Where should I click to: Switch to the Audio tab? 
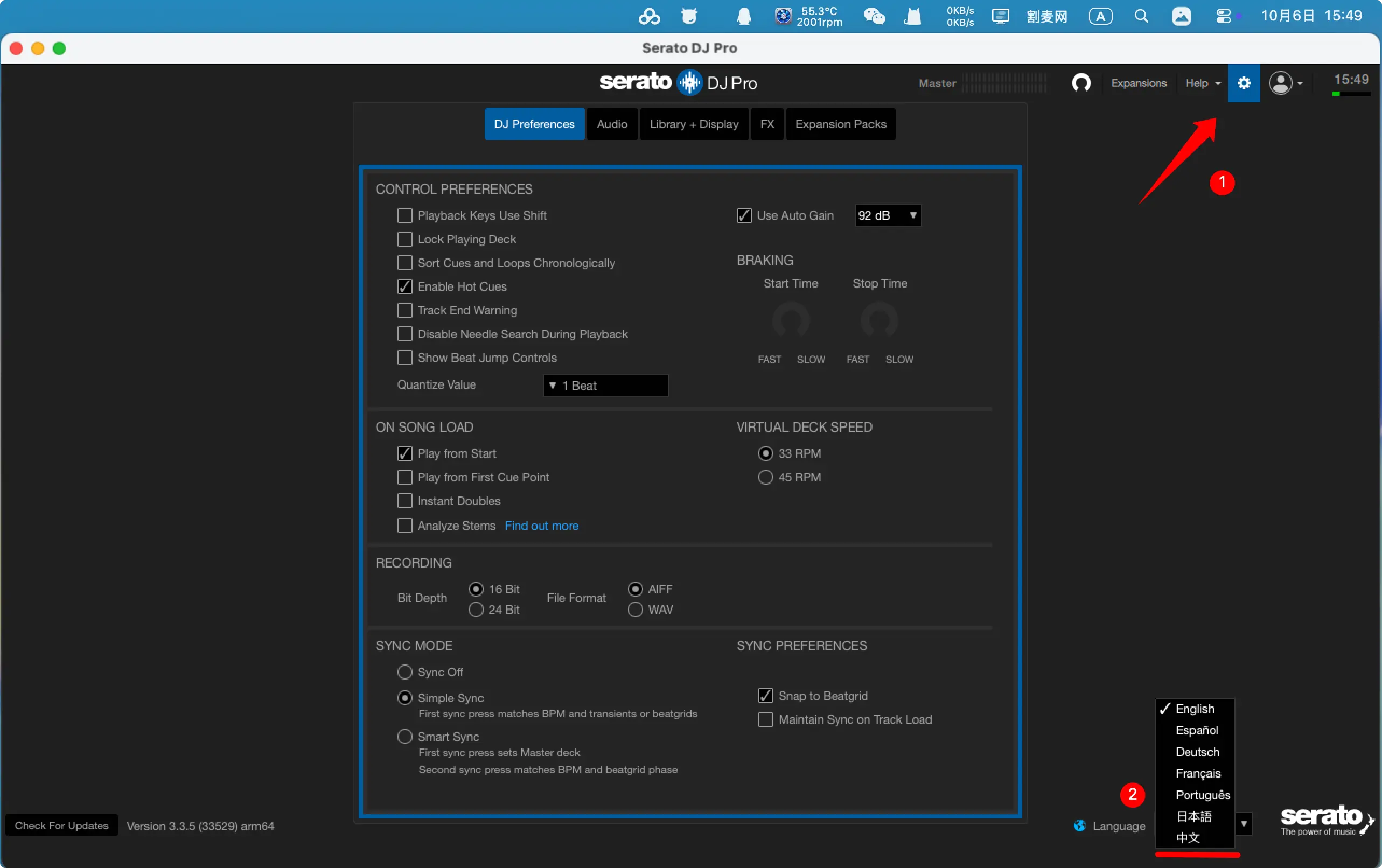tap(611, 124)
